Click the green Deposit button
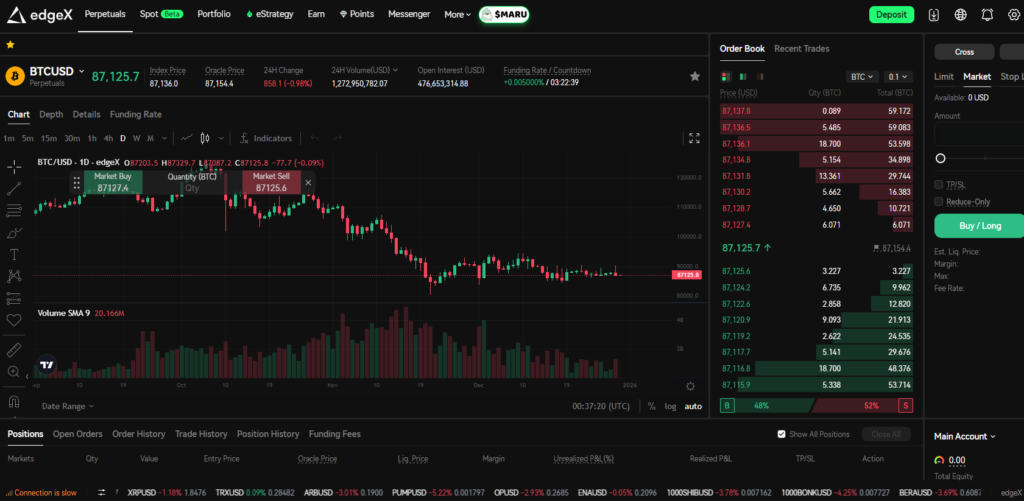The height and width of the screenshot is (501, 1024). [x=891, y=14]
